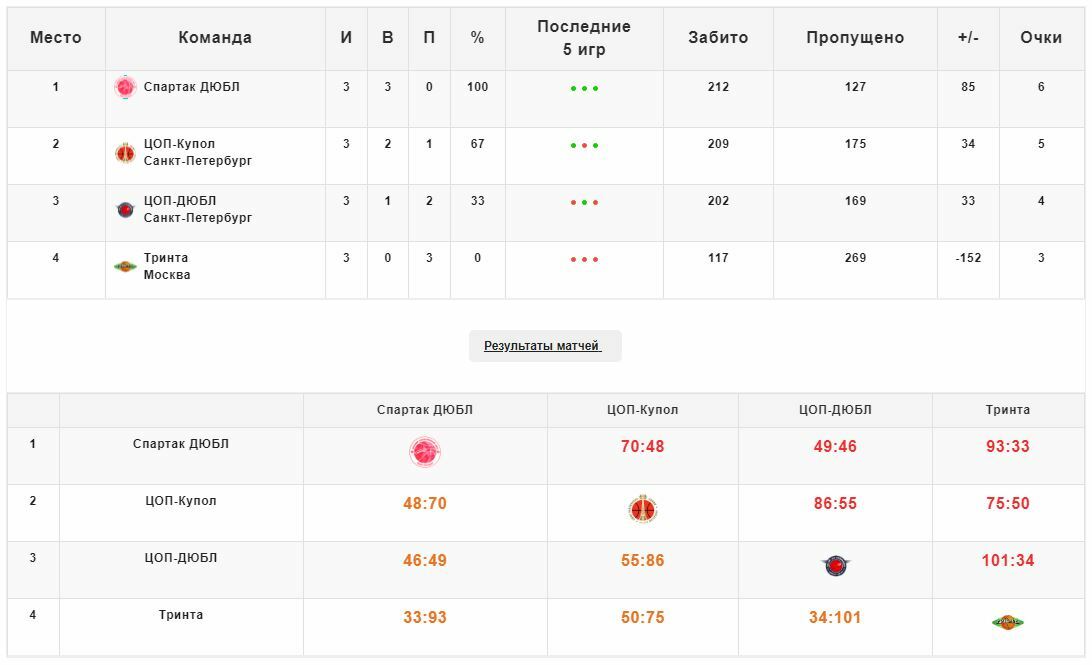The height and width of the screenshot is (665, 1092).
Task: Open the 34:101 match score
Action: pyautogui.click(x=835, y=618)
